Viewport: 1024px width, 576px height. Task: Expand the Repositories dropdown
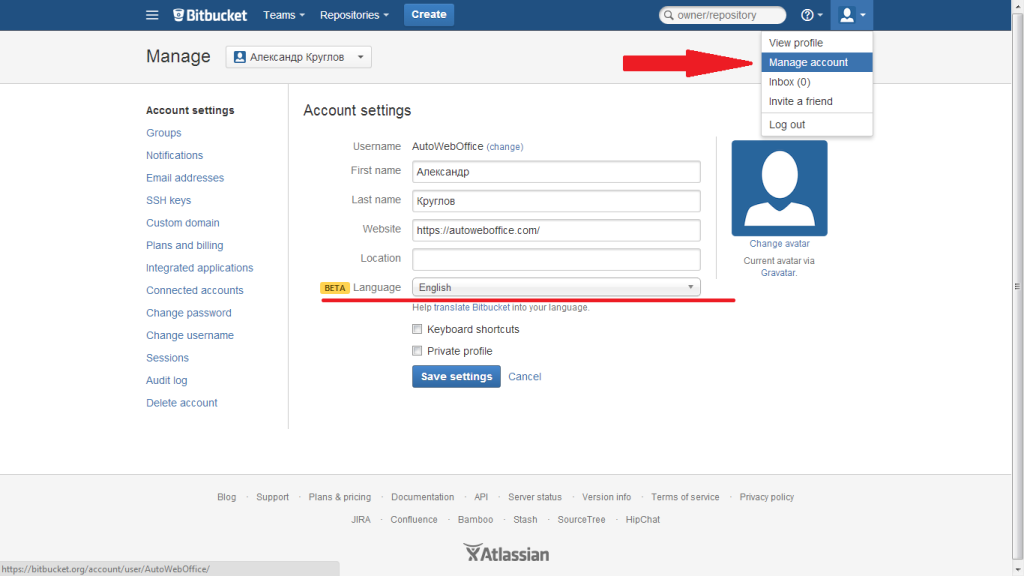click(354, 15)
